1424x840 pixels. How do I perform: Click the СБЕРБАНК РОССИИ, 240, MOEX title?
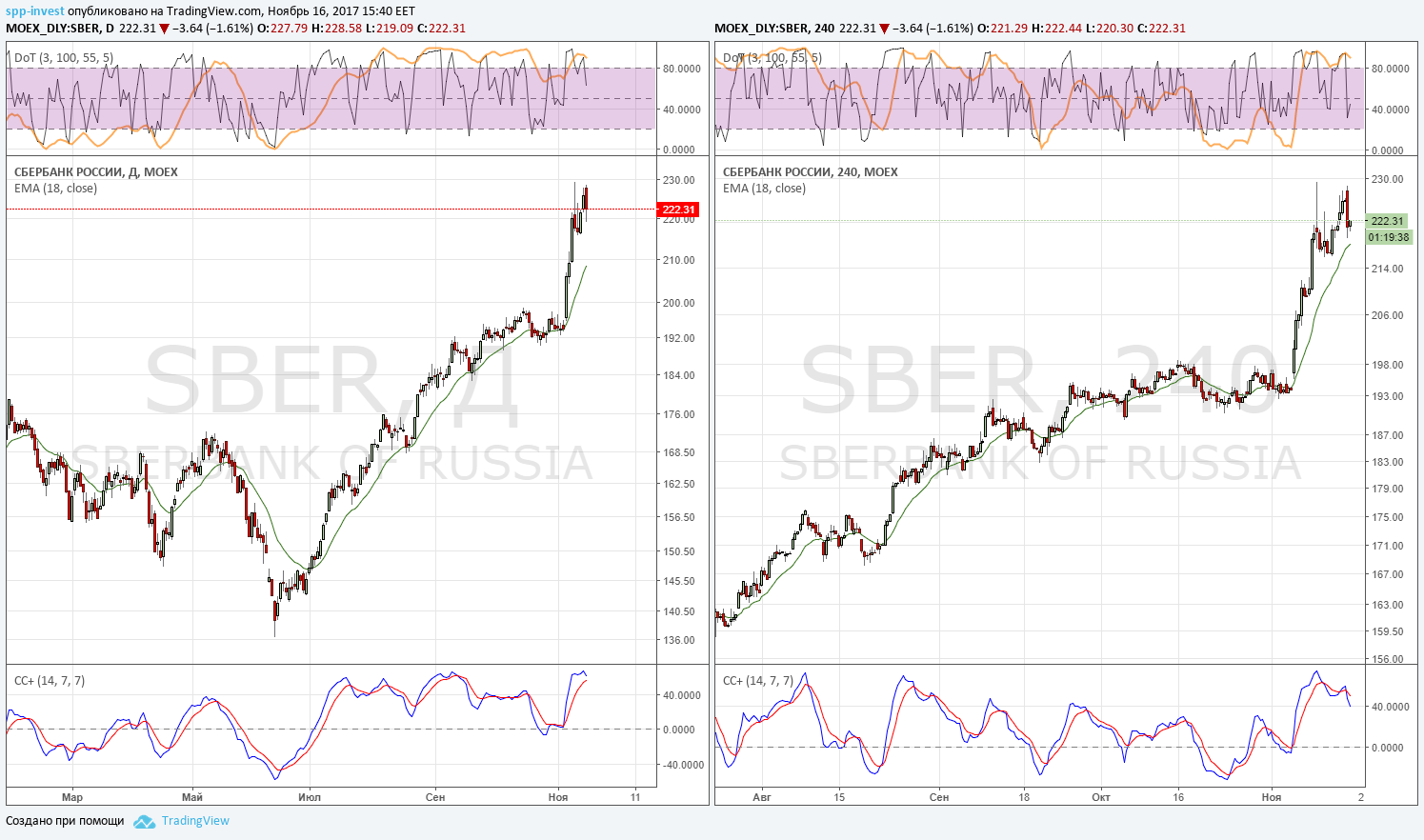click(811, 172)
